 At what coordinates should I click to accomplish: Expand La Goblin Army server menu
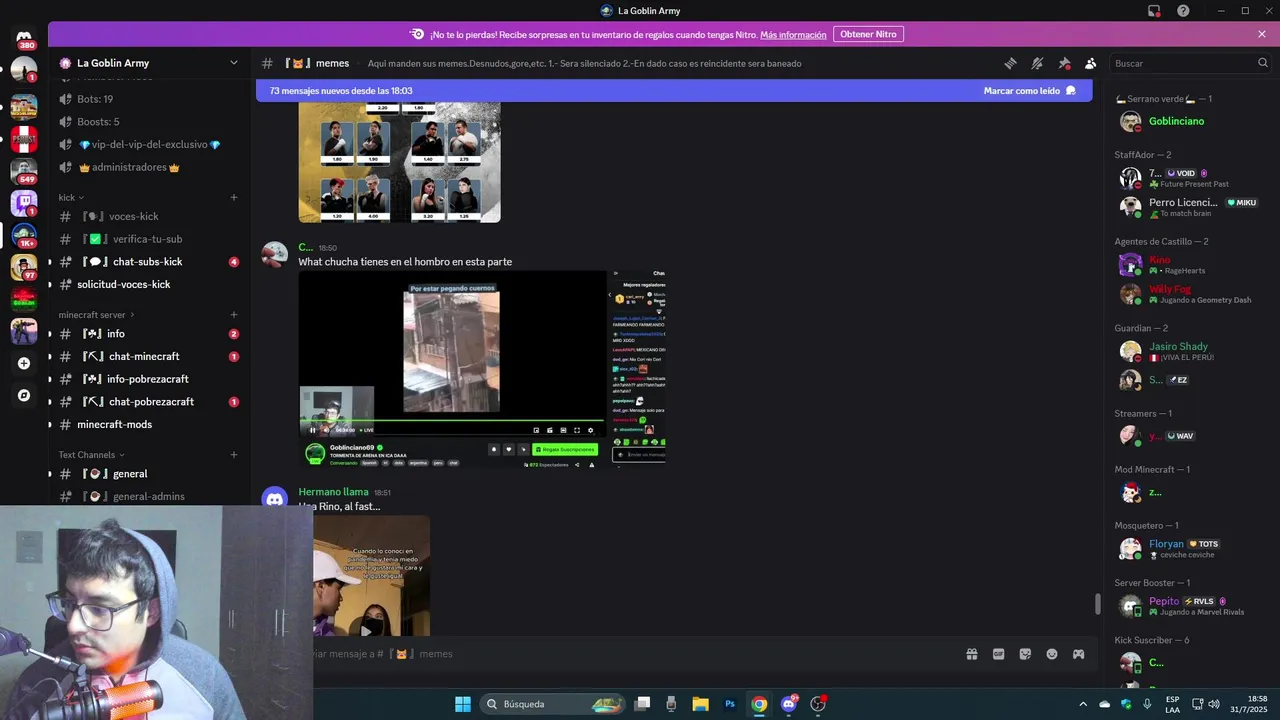point(150,63)
